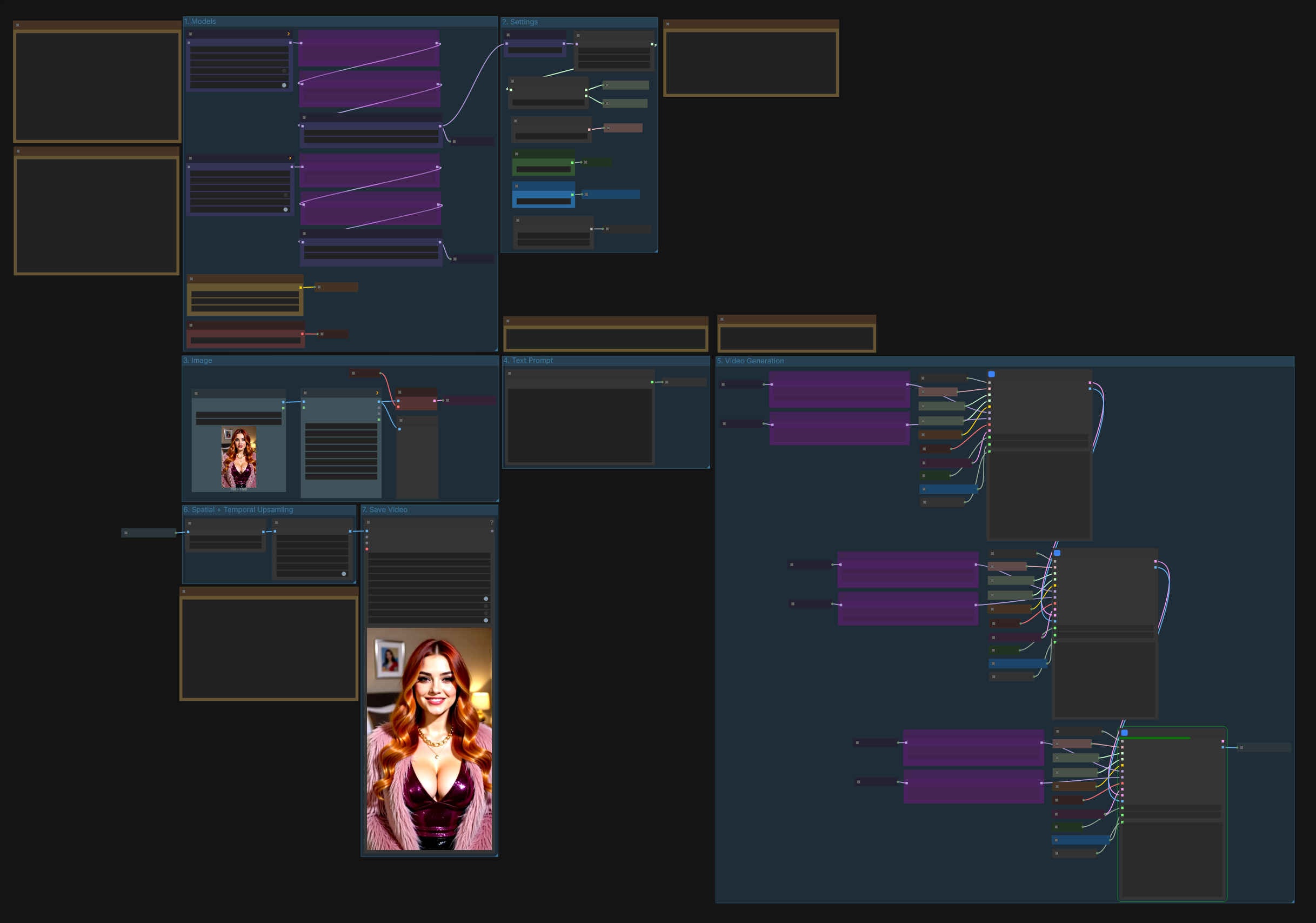
Task: Select the "1. Models" group title
Action: point(200,21)
